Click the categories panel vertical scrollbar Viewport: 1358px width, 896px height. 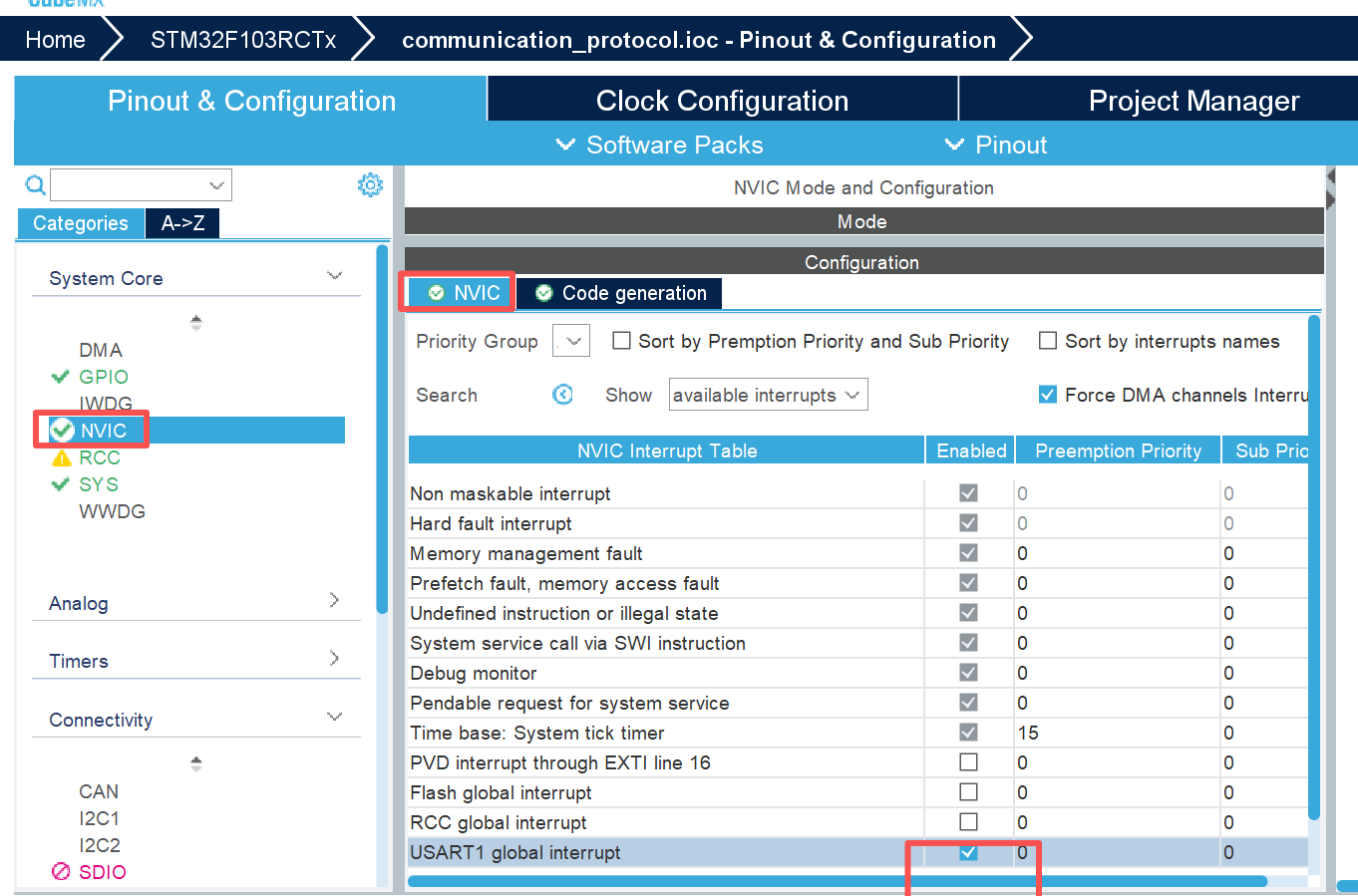382,429
